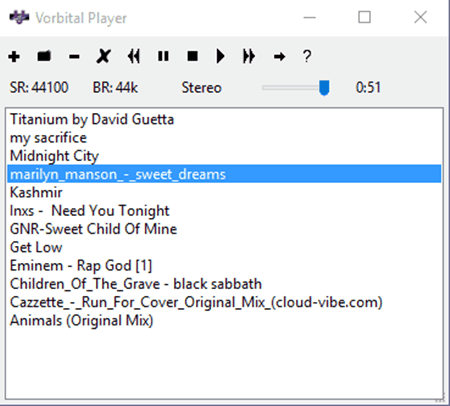Viewport: 450px width, 406px height.
Task: Remove selected track with minus icon
Action: pos(74,57)
